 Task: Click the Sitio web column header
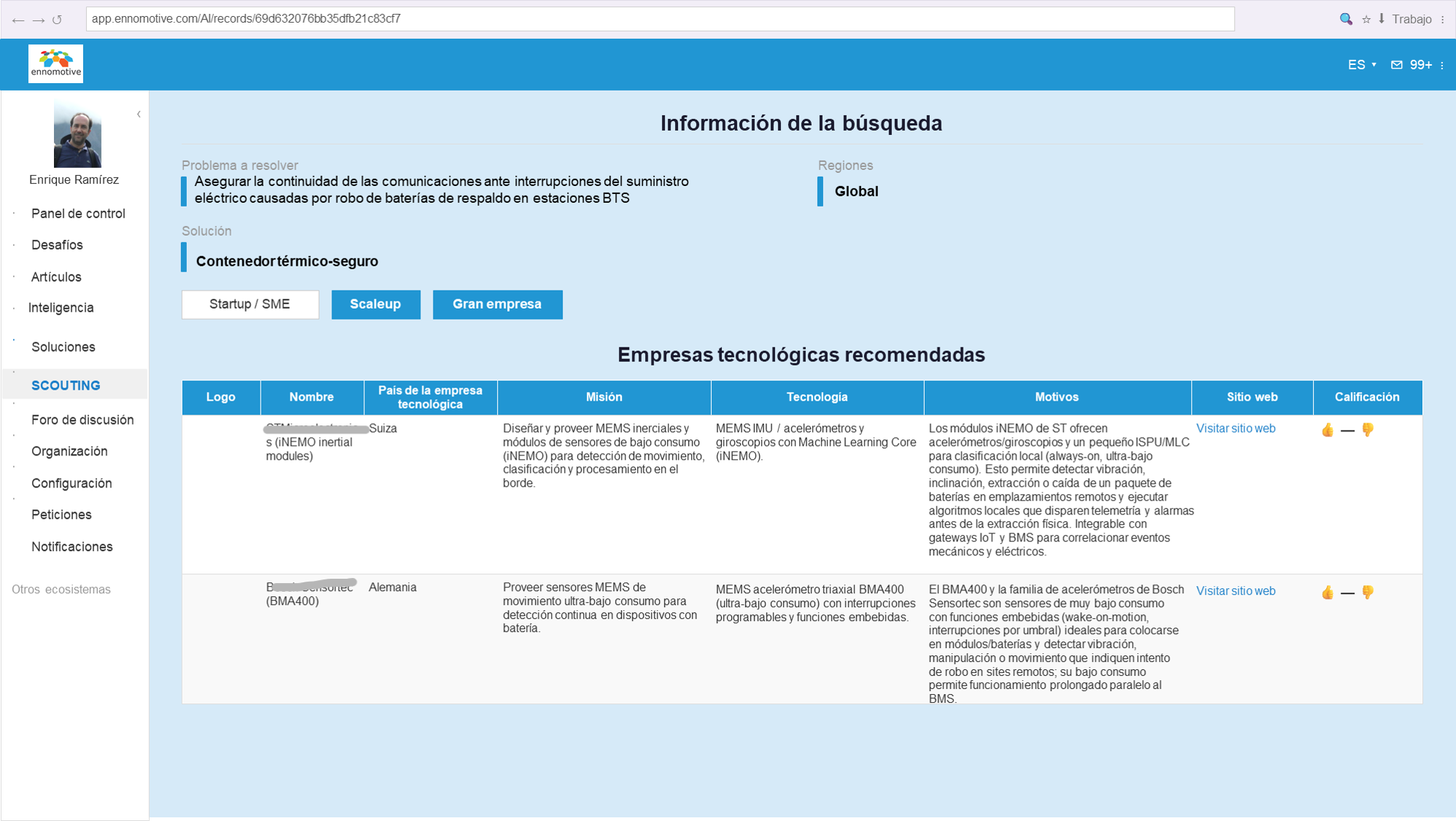1252,397
